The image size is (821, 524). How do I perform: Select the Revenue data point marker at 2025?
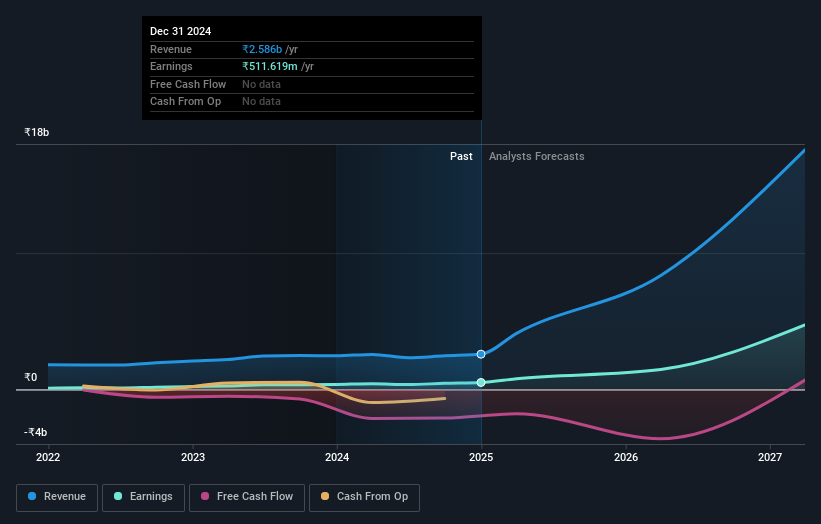(x=481, y=354)
